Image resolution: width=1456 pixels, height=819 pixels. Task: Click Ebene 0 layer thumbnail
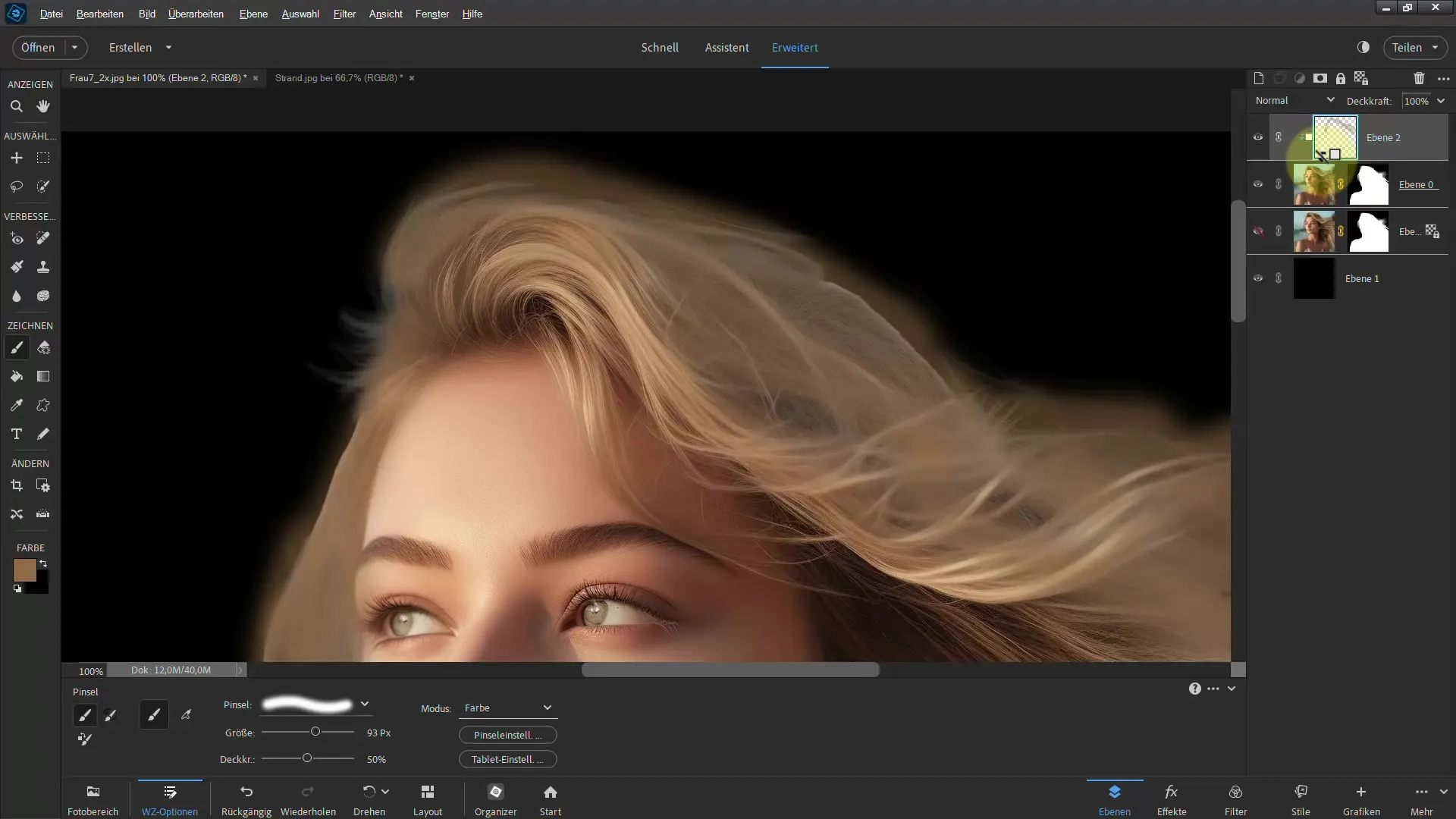click(1314, 184)
